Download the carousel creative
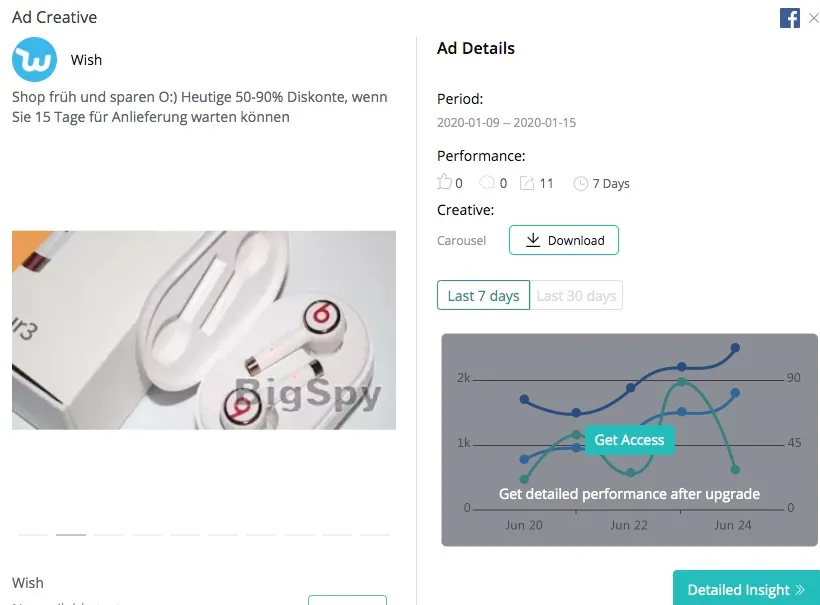This screenshot has height=605, width=820. coord(564,240)
